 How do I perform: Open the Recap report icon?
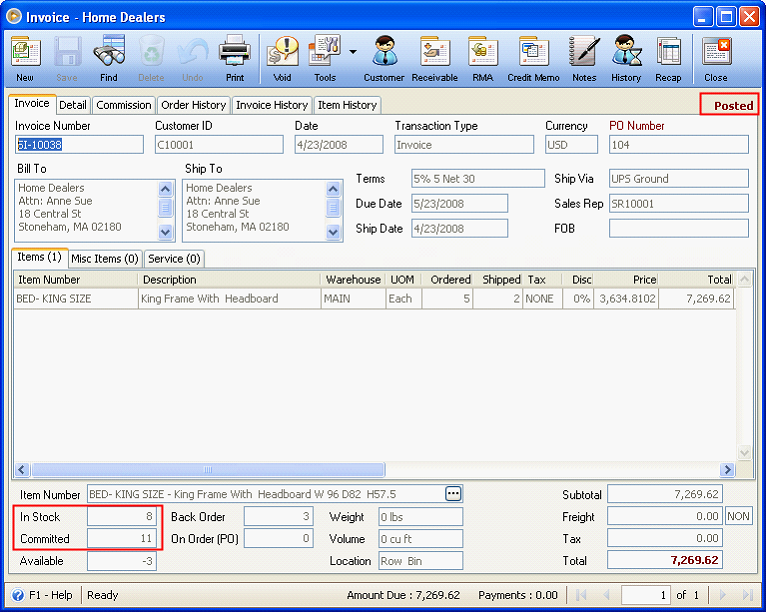point(668,58)
